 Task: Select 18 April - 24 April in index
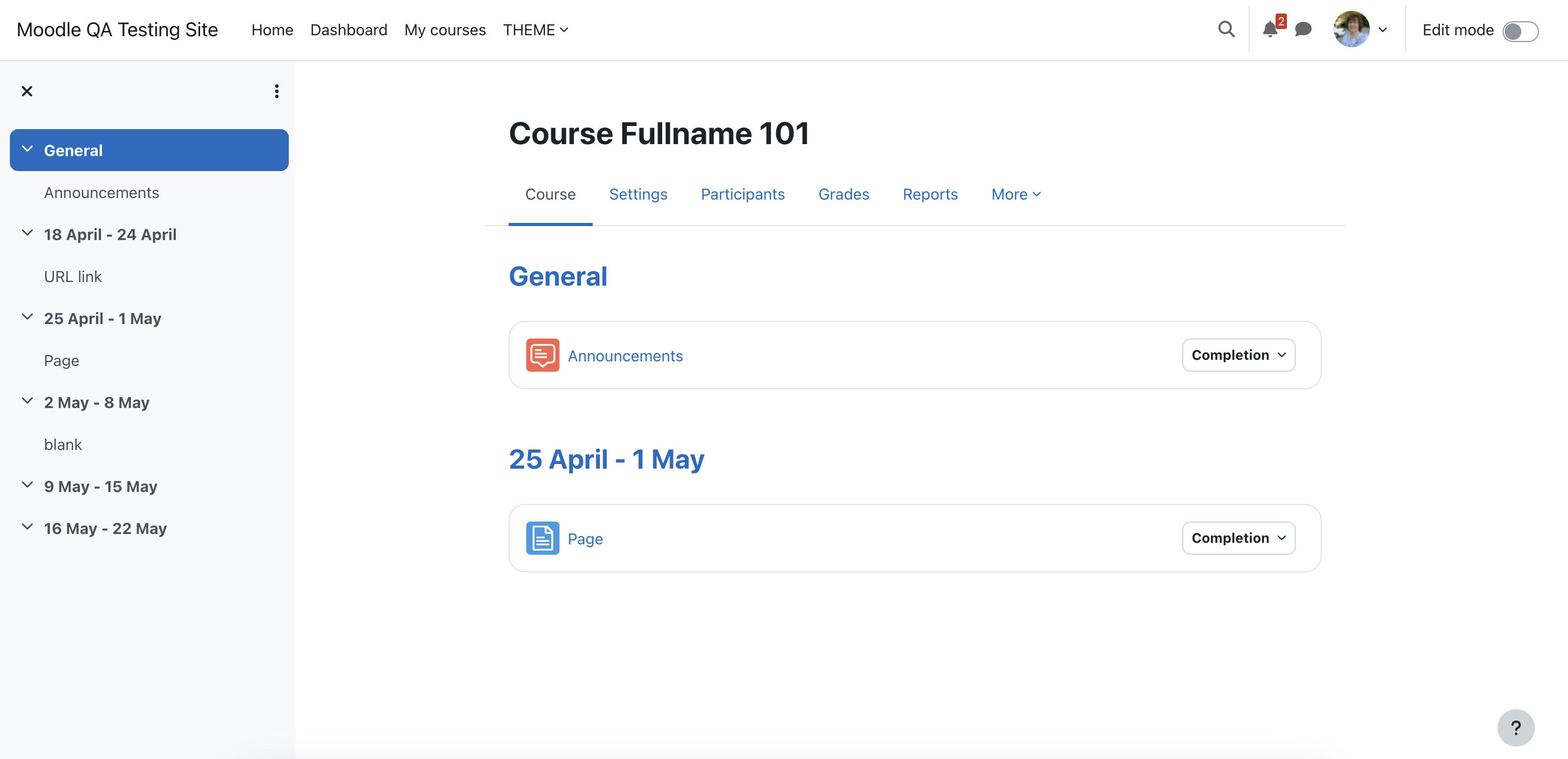point(110,234)
